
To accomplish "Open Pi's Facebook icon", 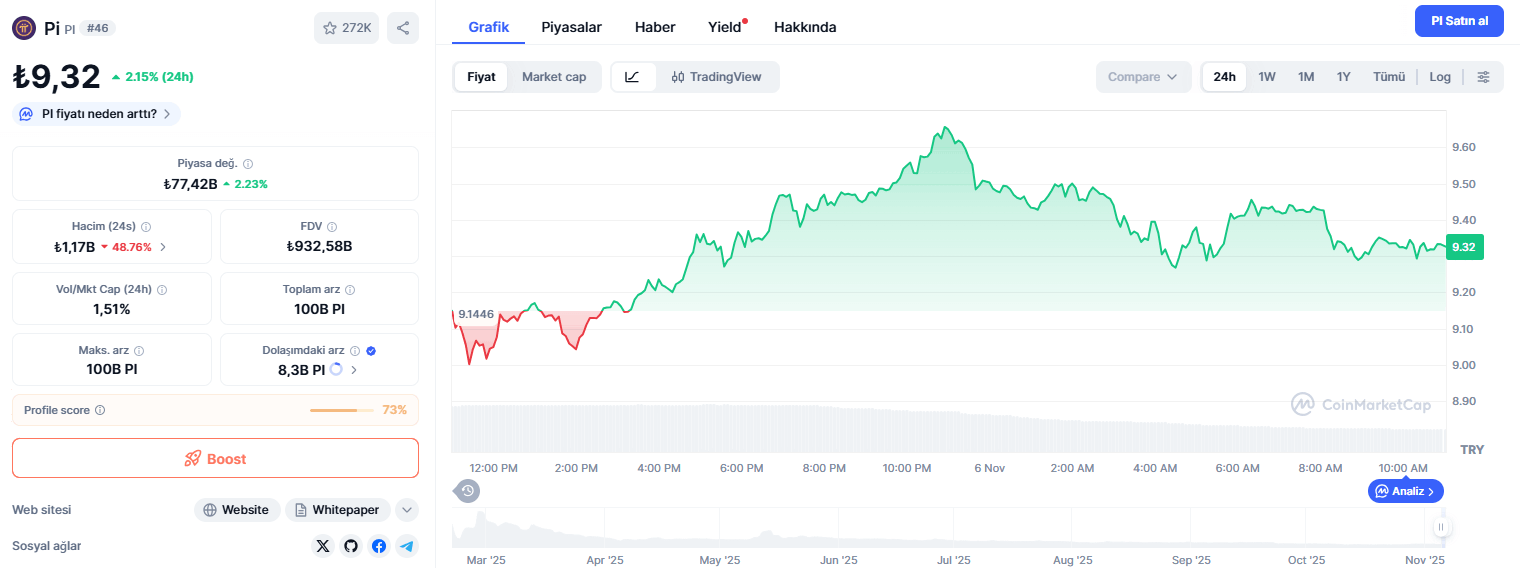I will [x=379, y=546].
